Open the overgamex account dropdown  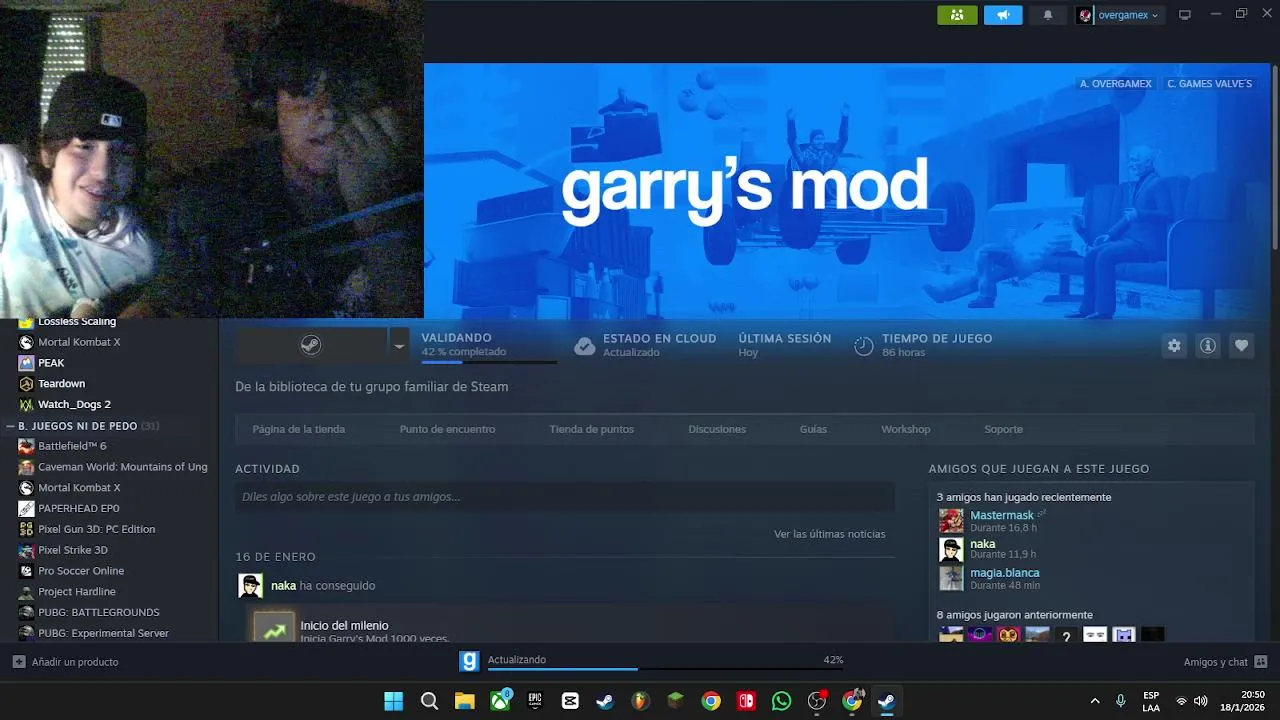[x=1119, y=15]
